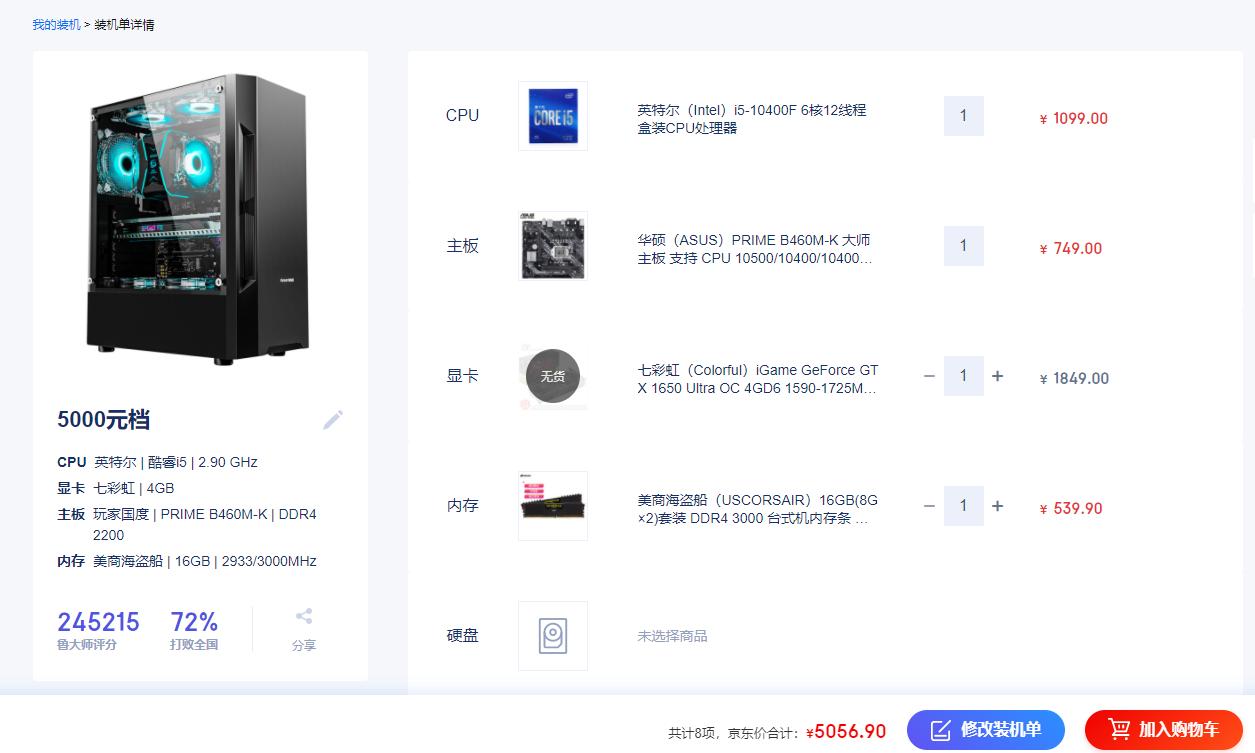The width and height of the screenshot is (1255, 753).
Task: Click the 分享 share icon
Action: [304, 615]
